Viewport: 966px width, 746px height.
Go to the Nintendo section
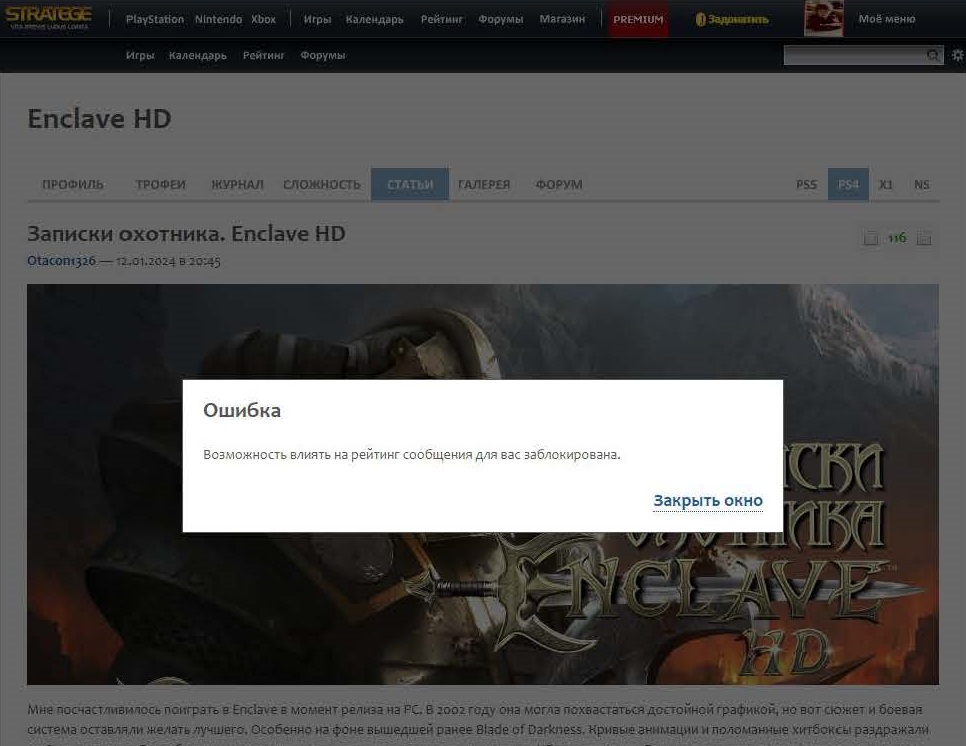[218, 19]
